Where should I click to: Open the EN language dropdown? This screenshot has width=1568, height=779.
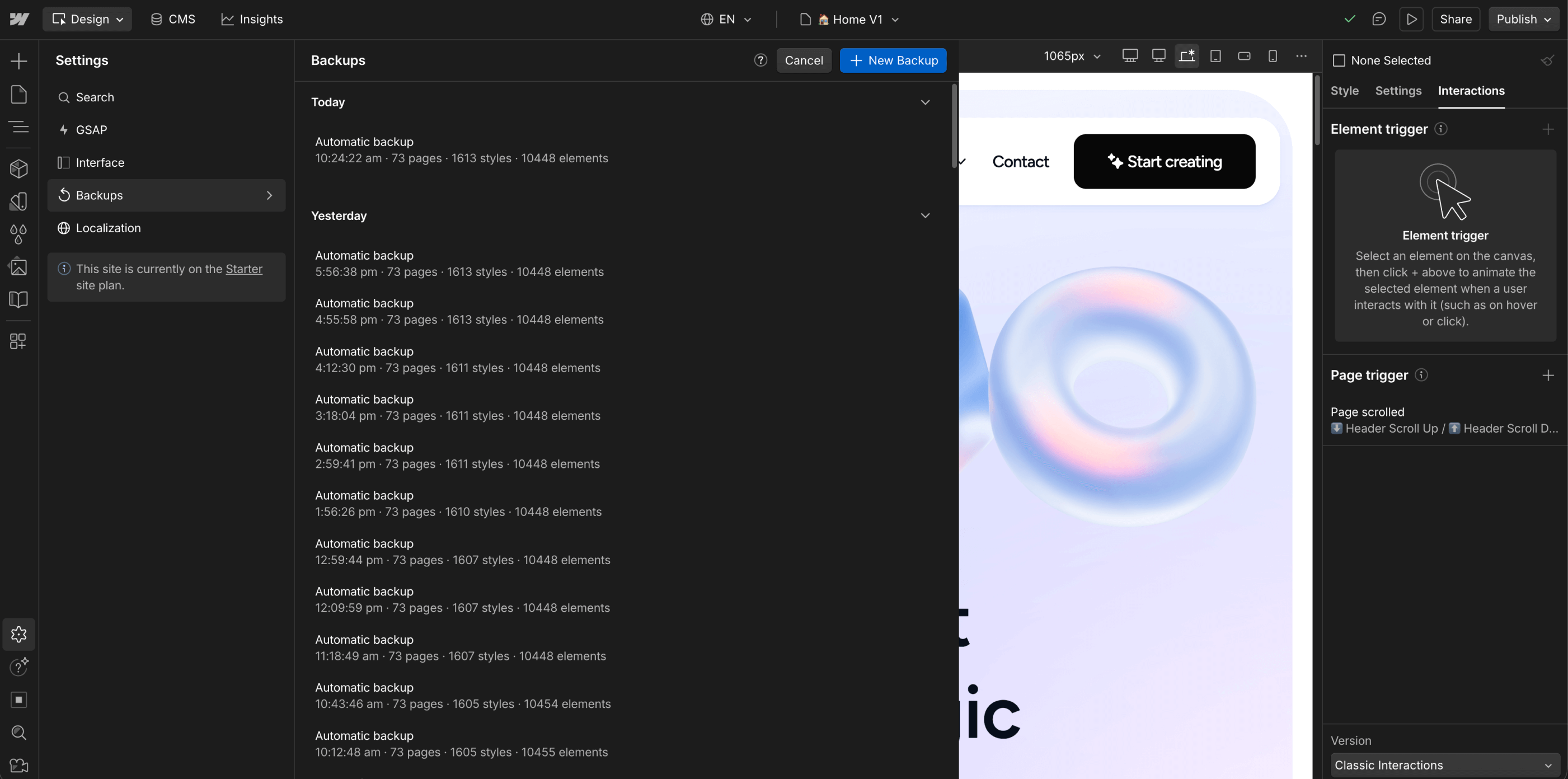coord(726,19)
